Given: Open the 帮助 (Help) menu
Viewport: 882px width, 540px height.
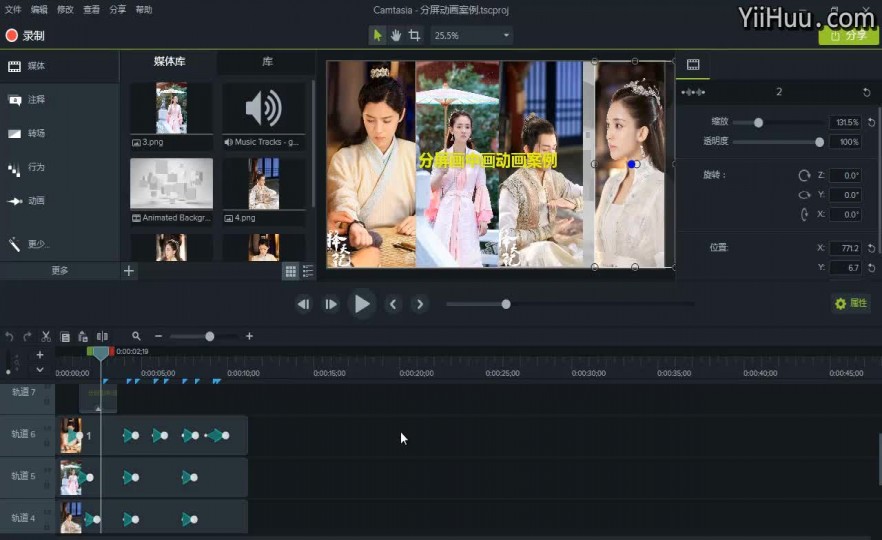Looking at the screenshot, I should [x=143, y=10].
